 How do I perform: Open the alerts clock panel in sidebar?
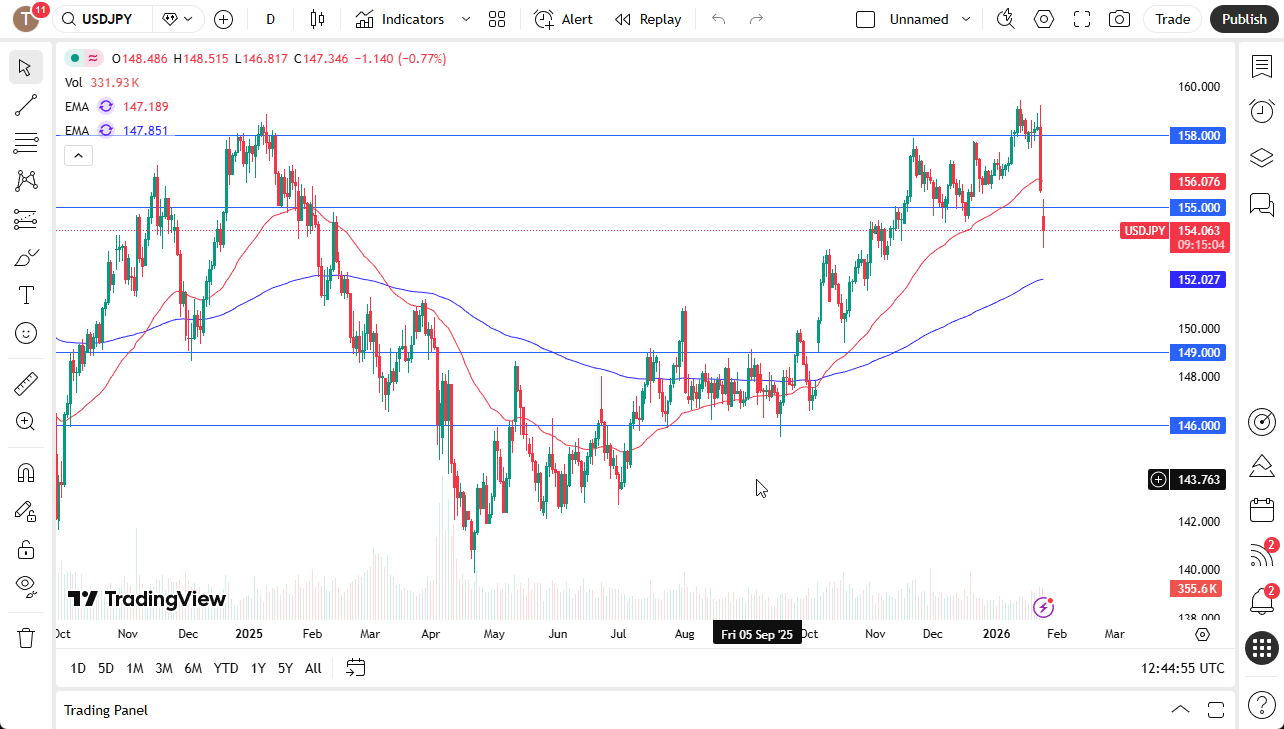1262,111
